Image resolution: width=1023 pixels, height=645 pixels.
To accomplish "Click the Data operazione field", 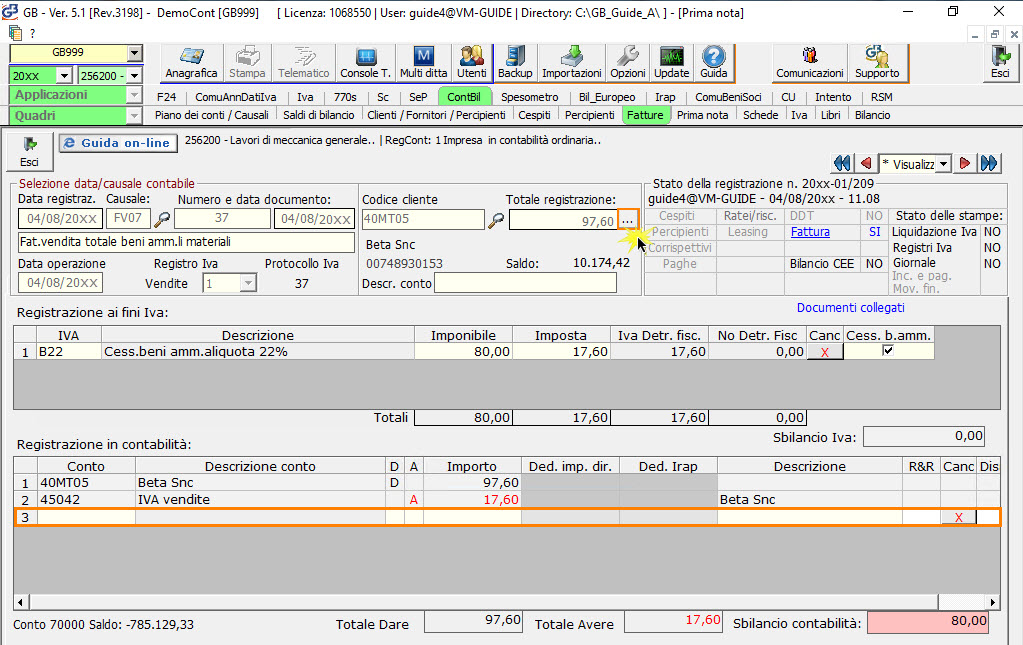I will (x=61, y=283).
